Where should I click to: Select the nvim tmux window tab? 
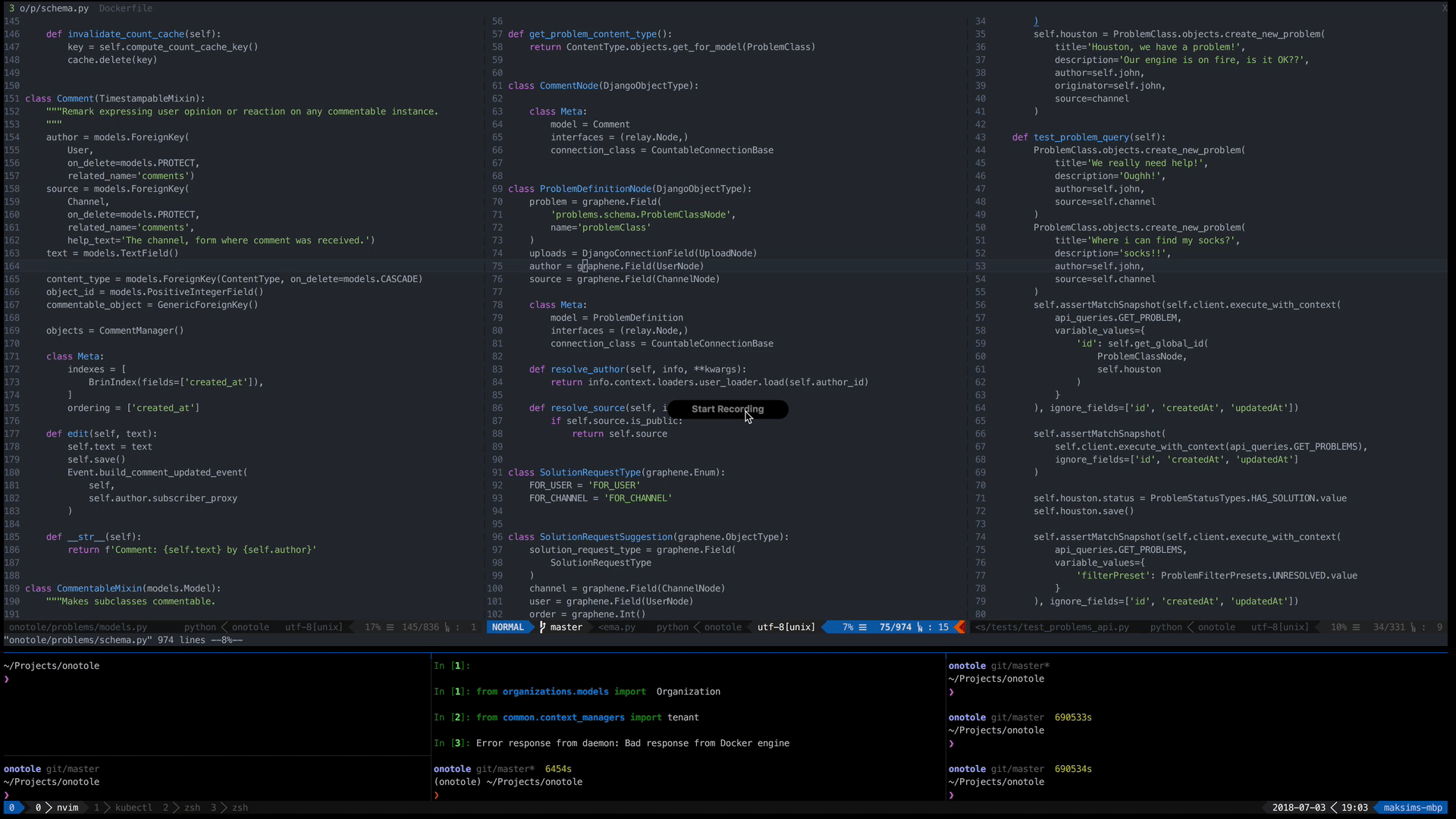click(x=67, y=808)
